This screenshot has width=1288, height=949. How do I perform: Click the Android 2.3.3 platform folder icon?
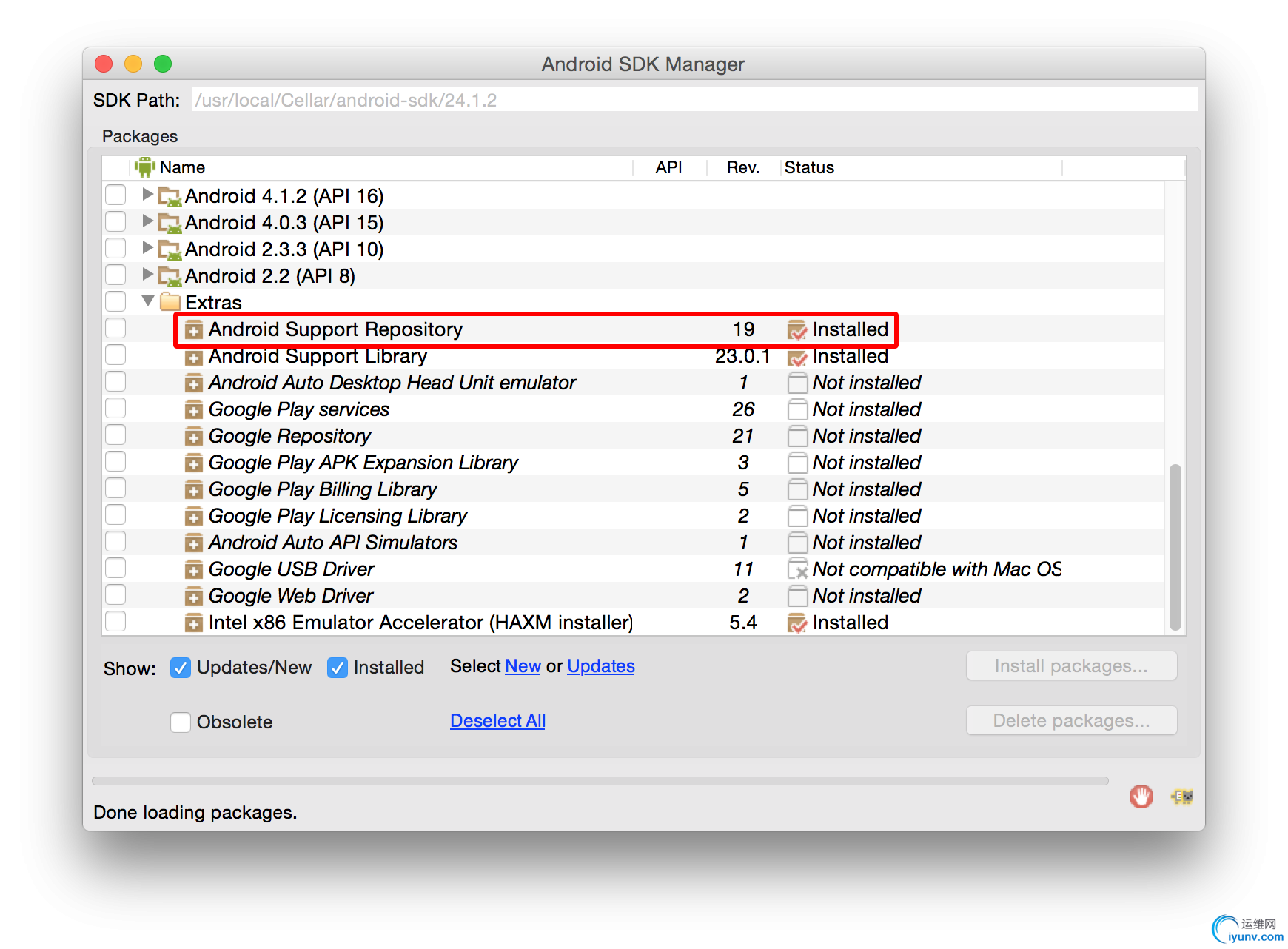click(x=170, y=249)
